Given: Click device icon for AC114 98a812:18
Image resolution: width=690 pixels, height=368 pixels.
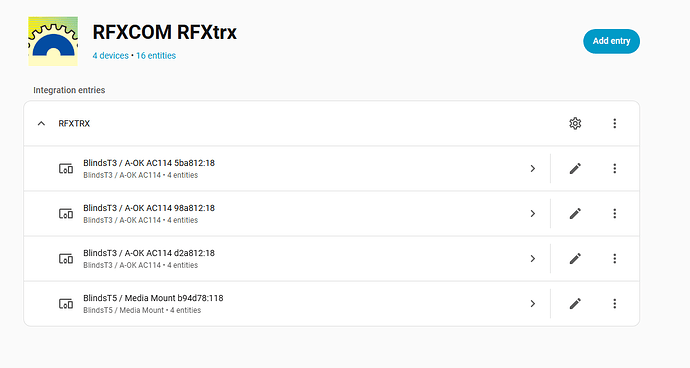Looking at the screenshot, I should pos(66,214).
